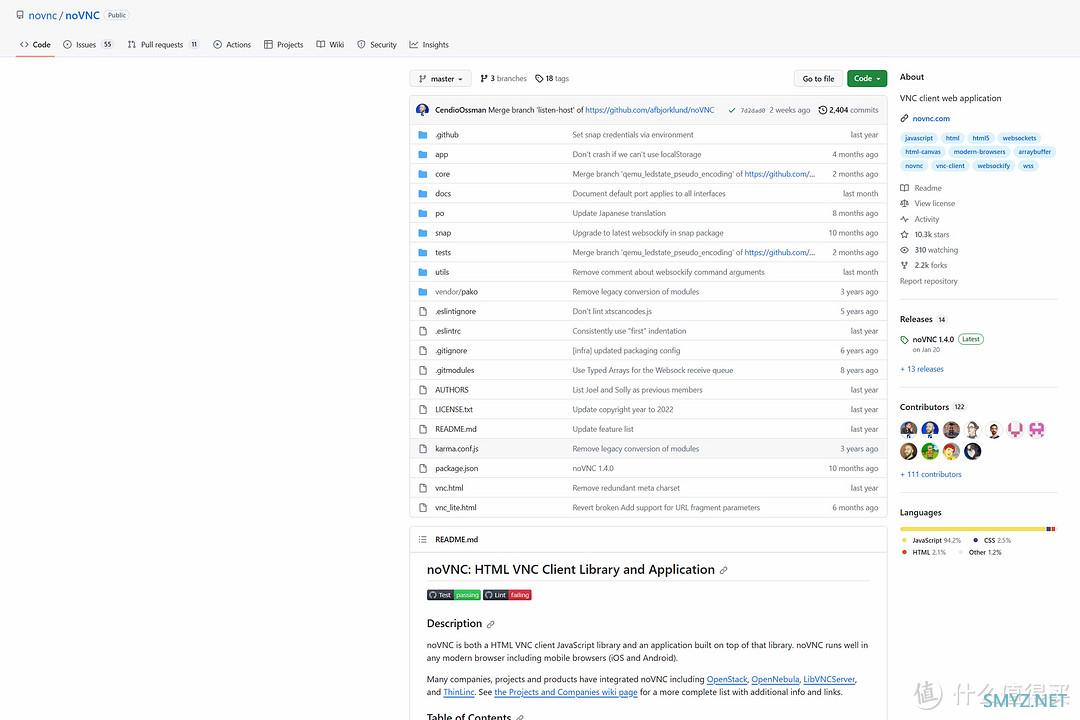Expand the green Code dropdown button
Screen dimensions: 1080x720
pyautogui.click(x=867, y=79)
